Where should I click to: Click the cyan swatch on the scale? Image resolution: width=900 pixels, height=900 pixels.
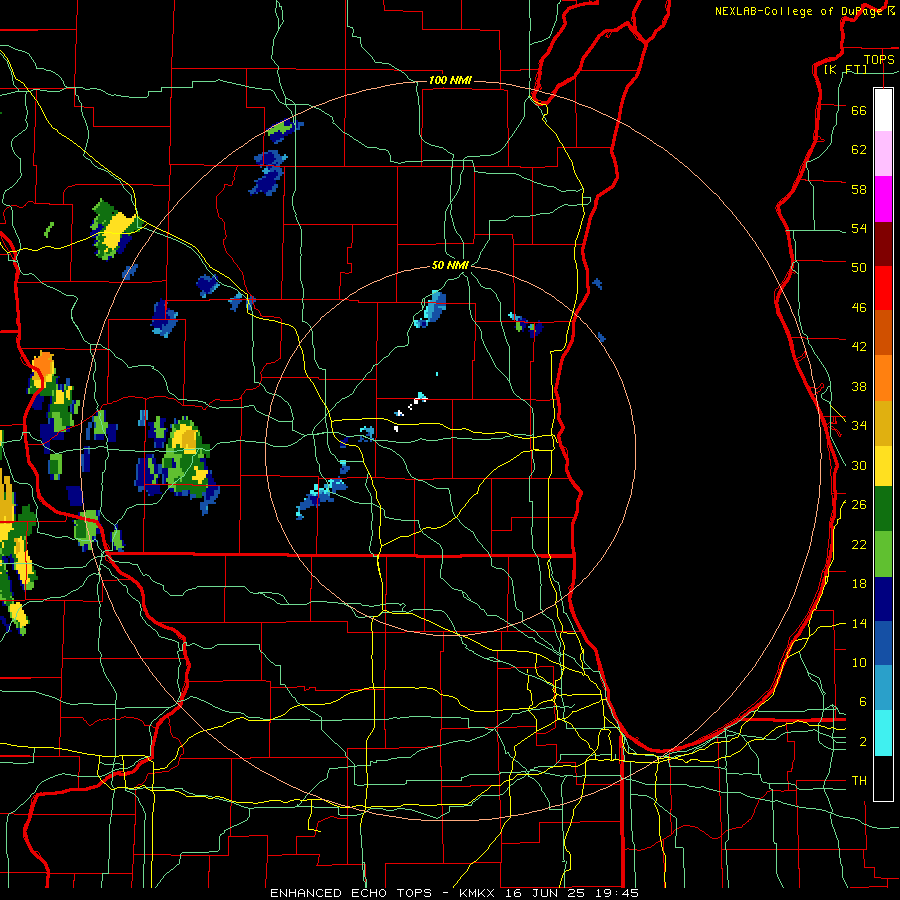pyautogui.click(x=883, y=733)
